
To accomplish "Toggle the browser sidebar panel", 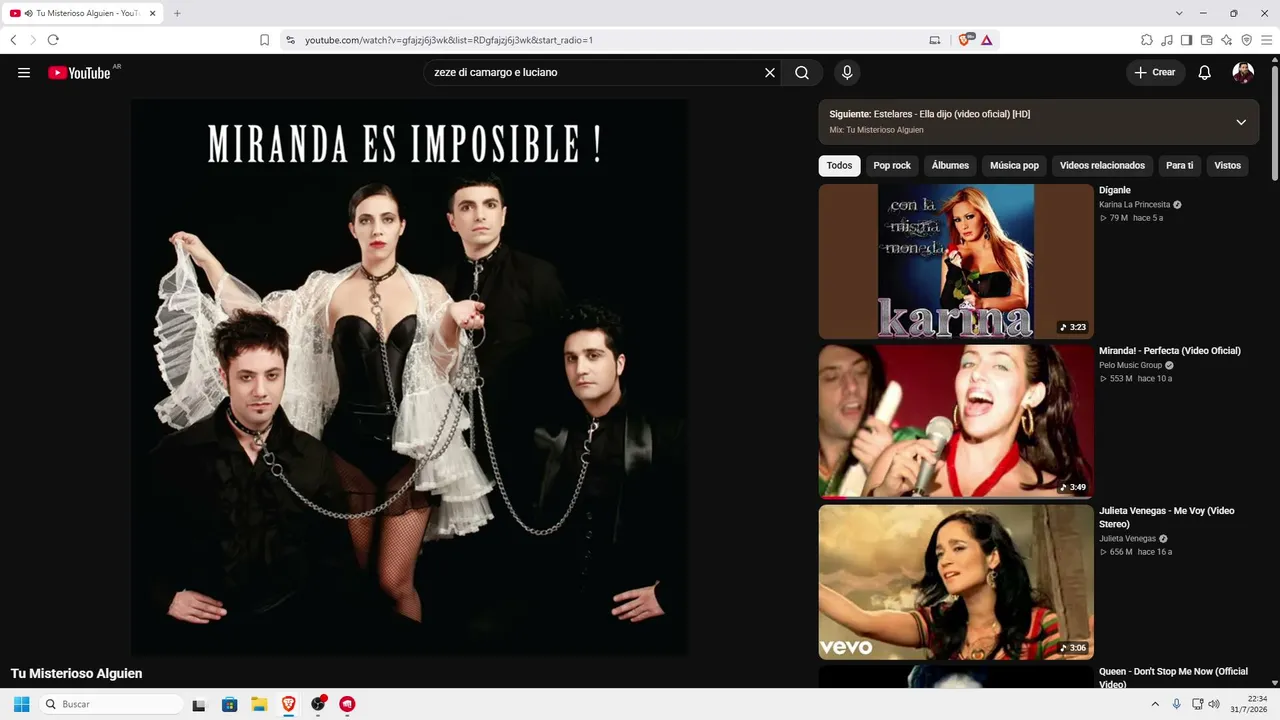I will 1187,40.
